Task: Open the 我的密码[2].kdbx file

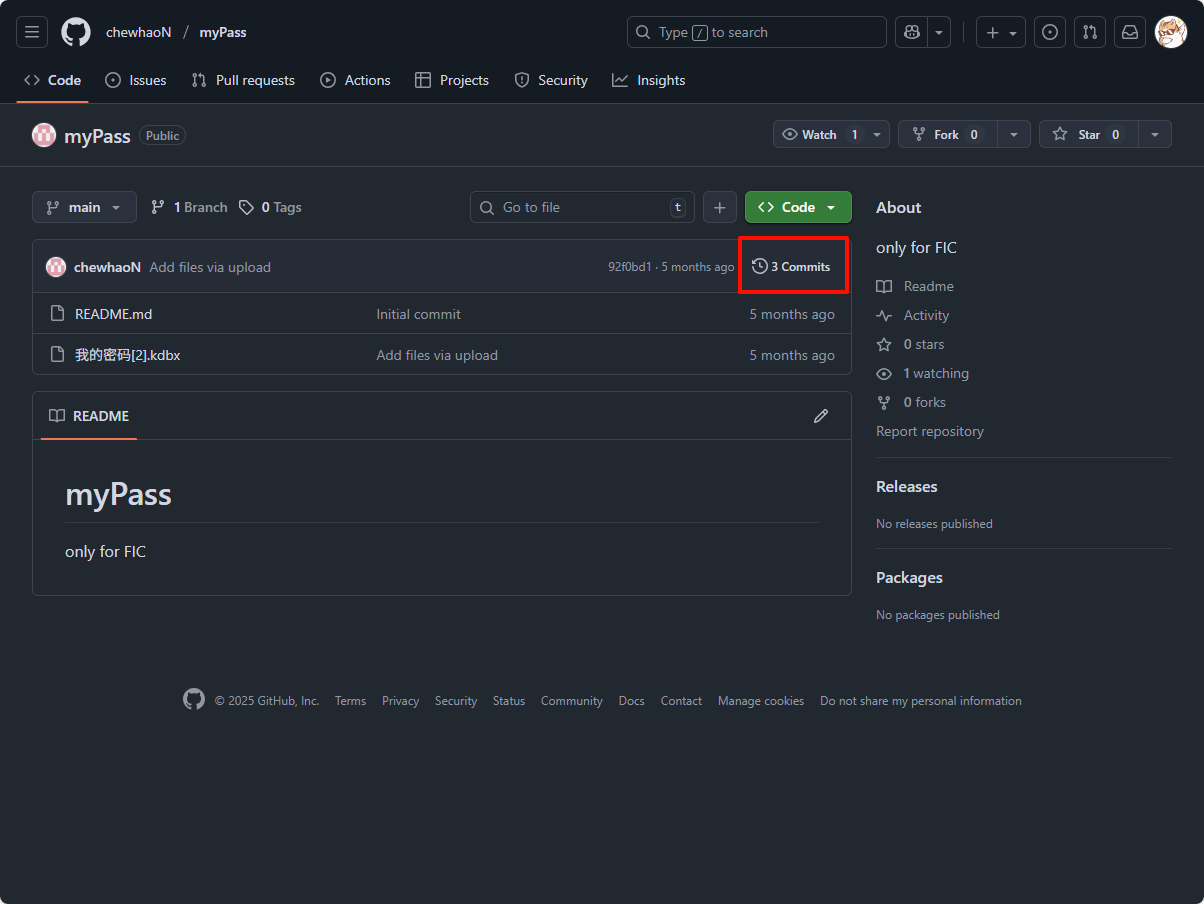Action: coord(127,355)
